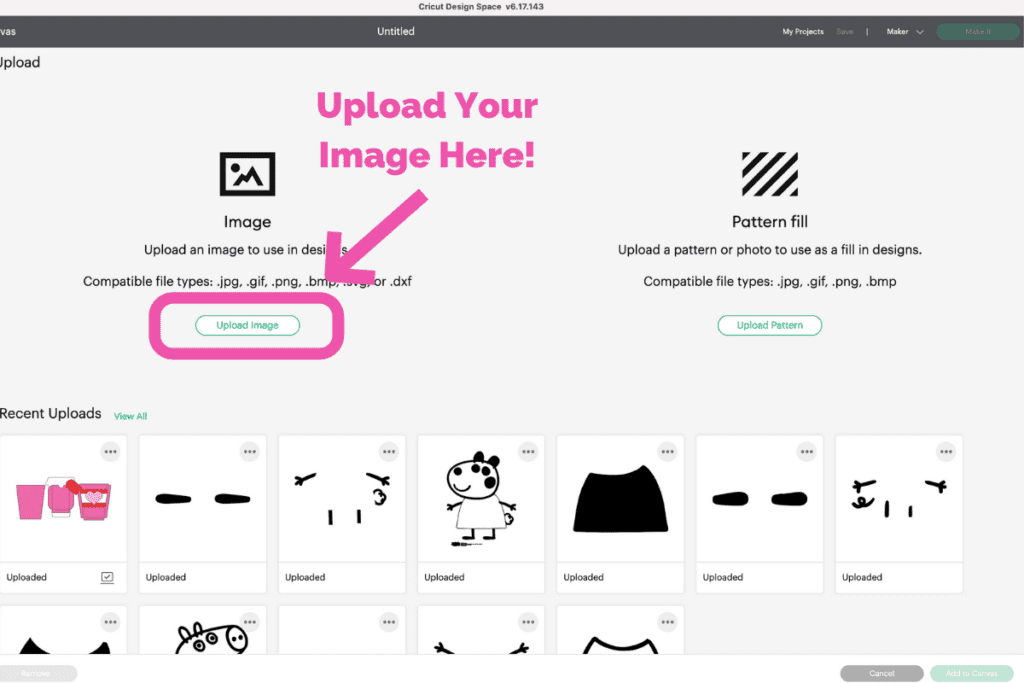The height and width of the screenshot is (683, 1024).
Task: Click the Add to Canvas button
Action: [971, 673]
